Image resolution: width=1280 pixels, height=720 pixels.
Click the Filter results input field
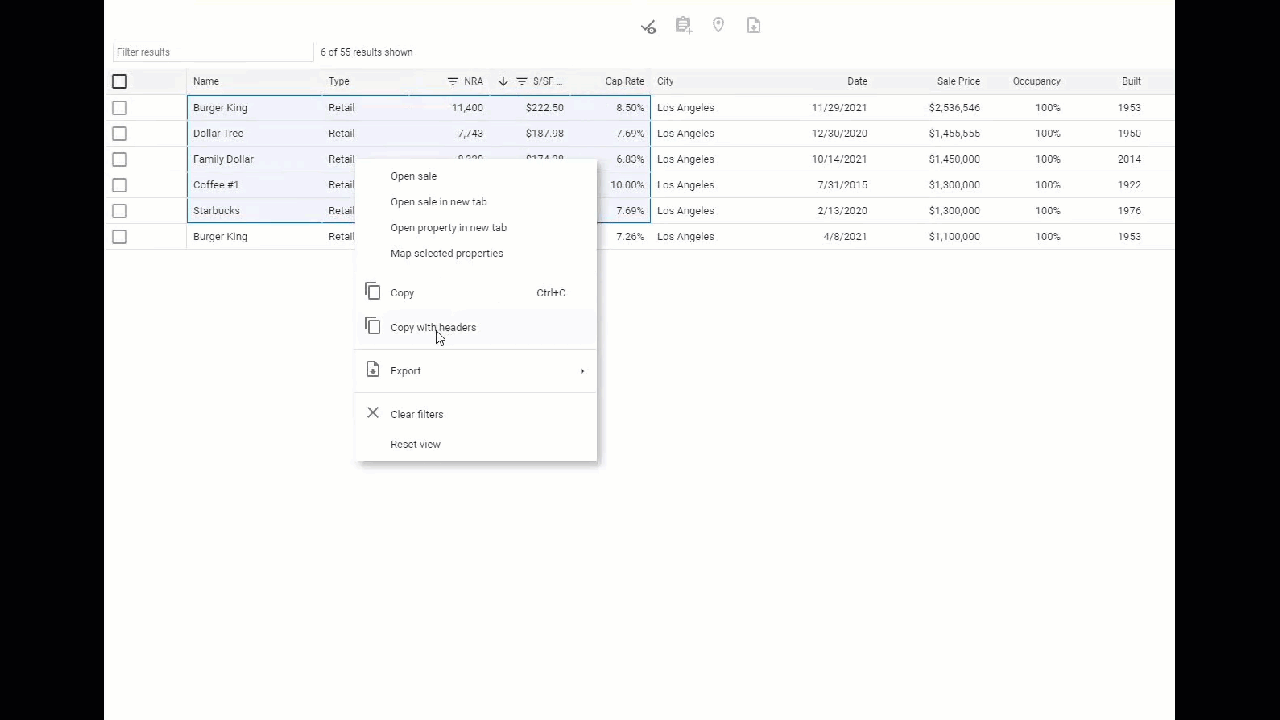tap(213, 52)
